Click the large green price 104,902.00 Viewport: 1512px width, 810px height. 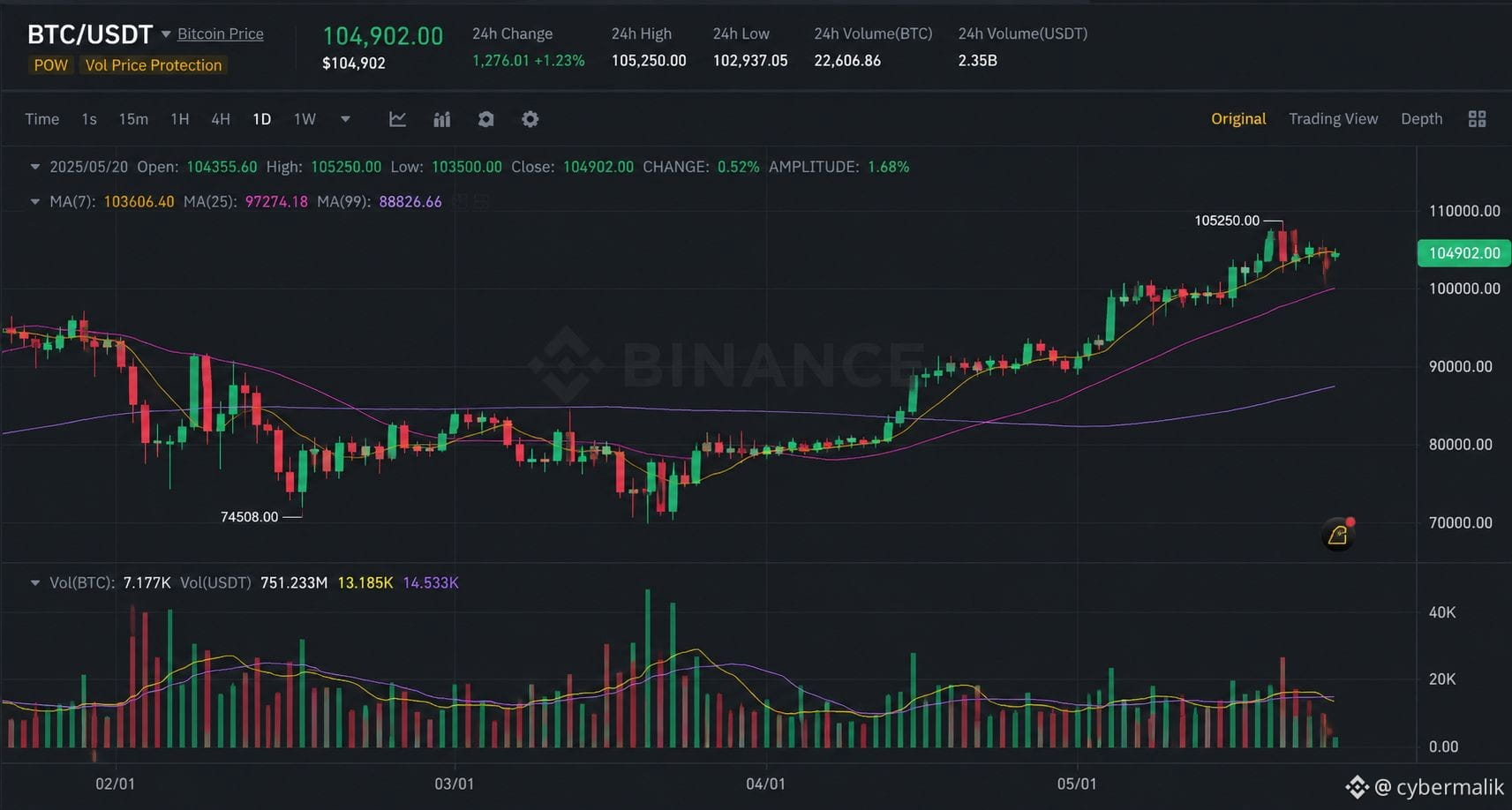(383, 36)
